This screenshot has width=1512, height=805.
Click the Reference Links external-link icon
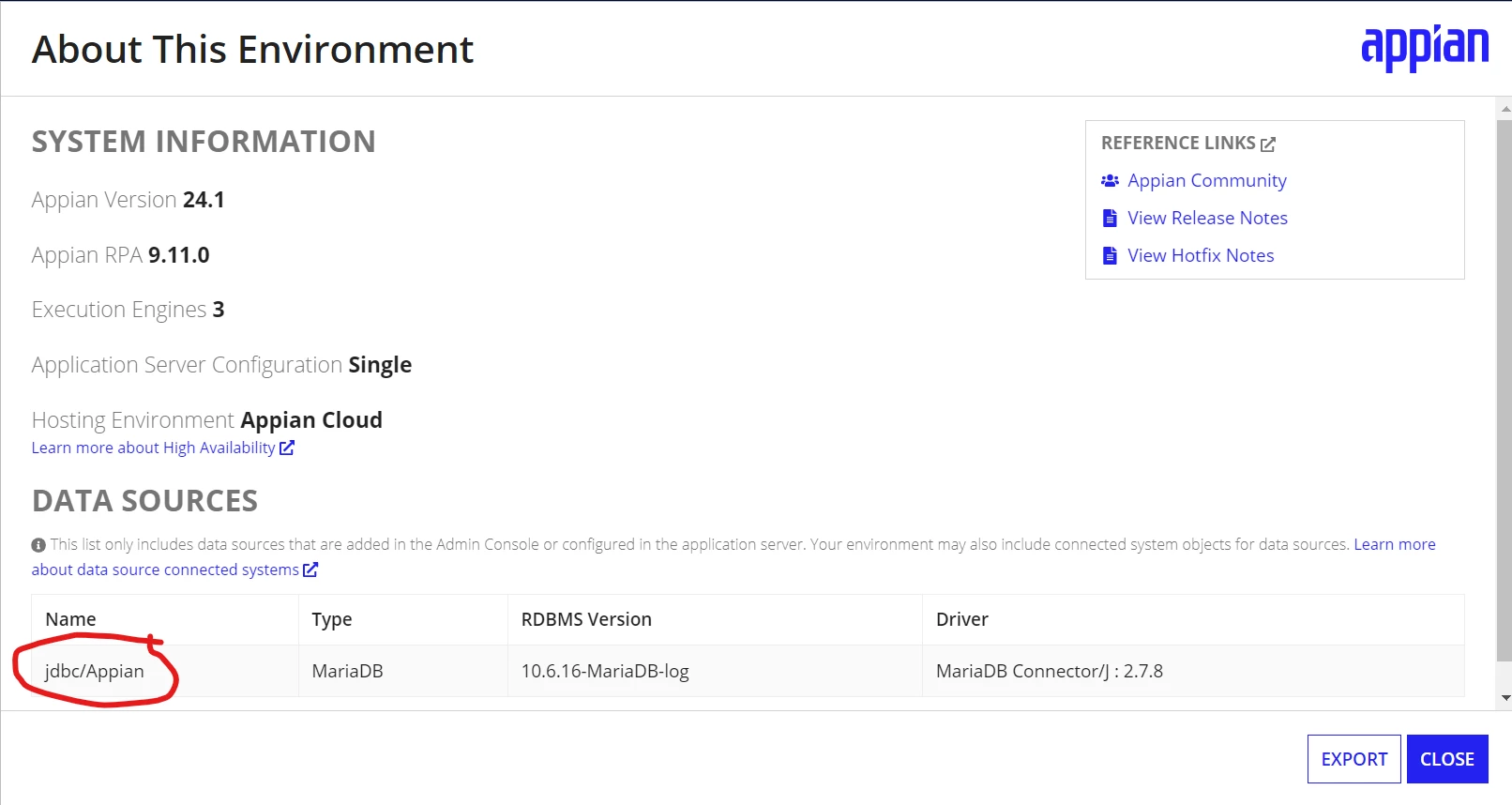(x=1268, y=144)
